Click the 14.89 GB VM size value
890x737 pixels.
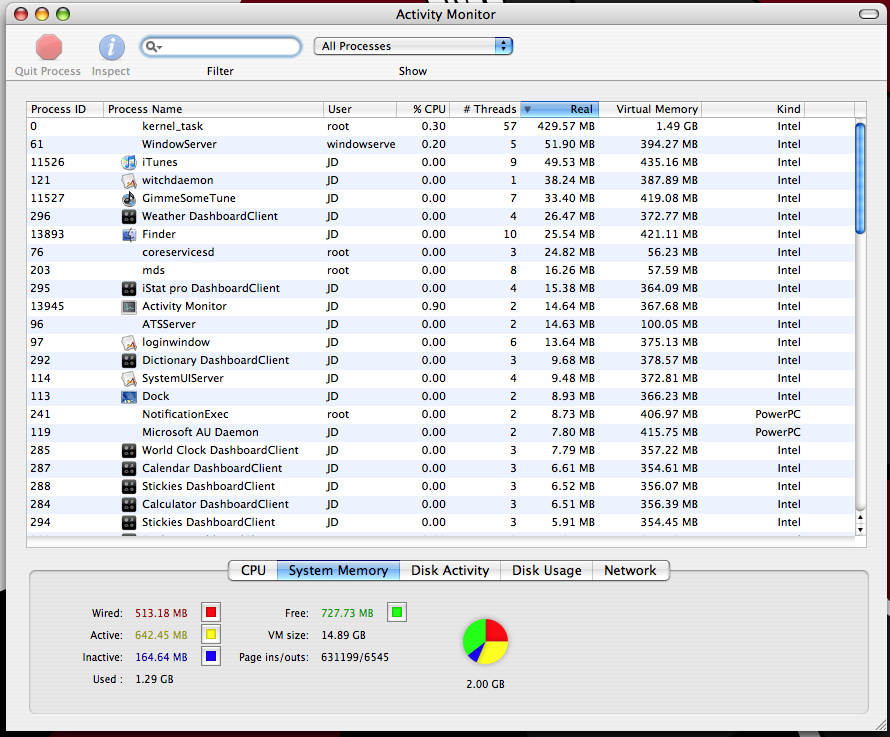pos(343,635)
